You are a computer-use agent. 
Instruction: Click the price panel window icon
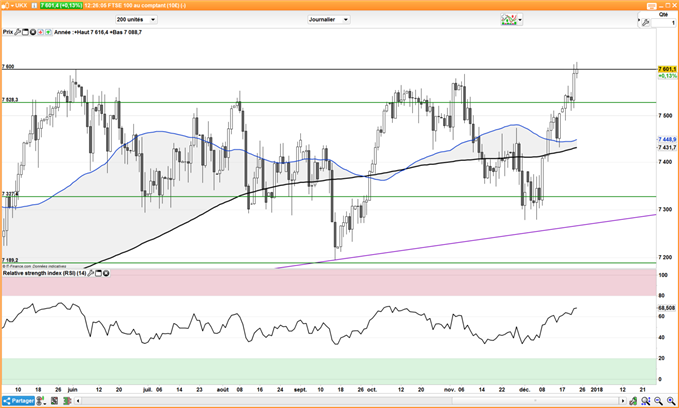pos(25,32)
